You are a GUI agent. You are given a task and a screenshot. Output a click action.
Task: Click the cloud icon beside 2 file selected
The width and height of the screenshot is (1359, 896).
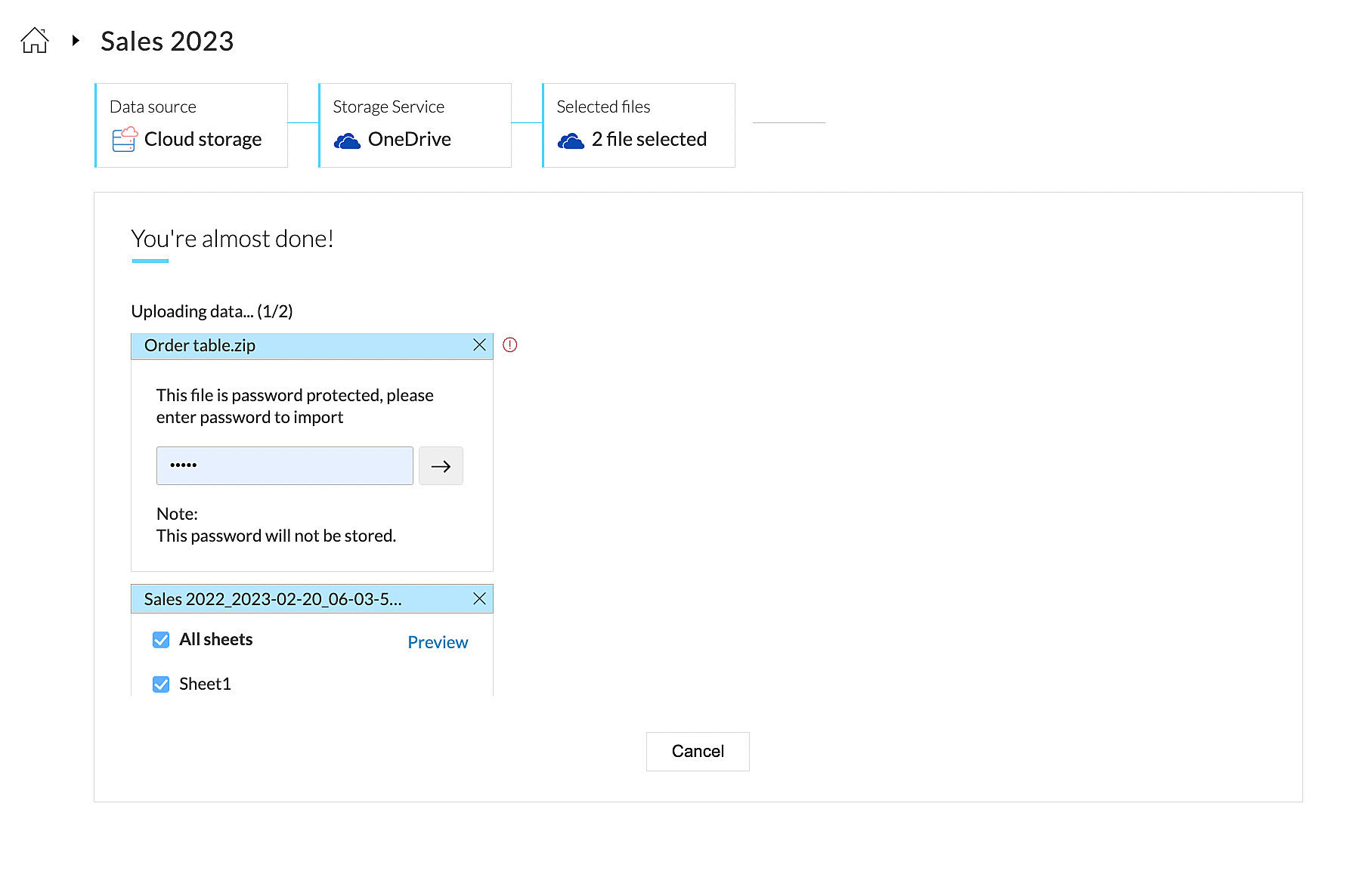coord(571,141)
